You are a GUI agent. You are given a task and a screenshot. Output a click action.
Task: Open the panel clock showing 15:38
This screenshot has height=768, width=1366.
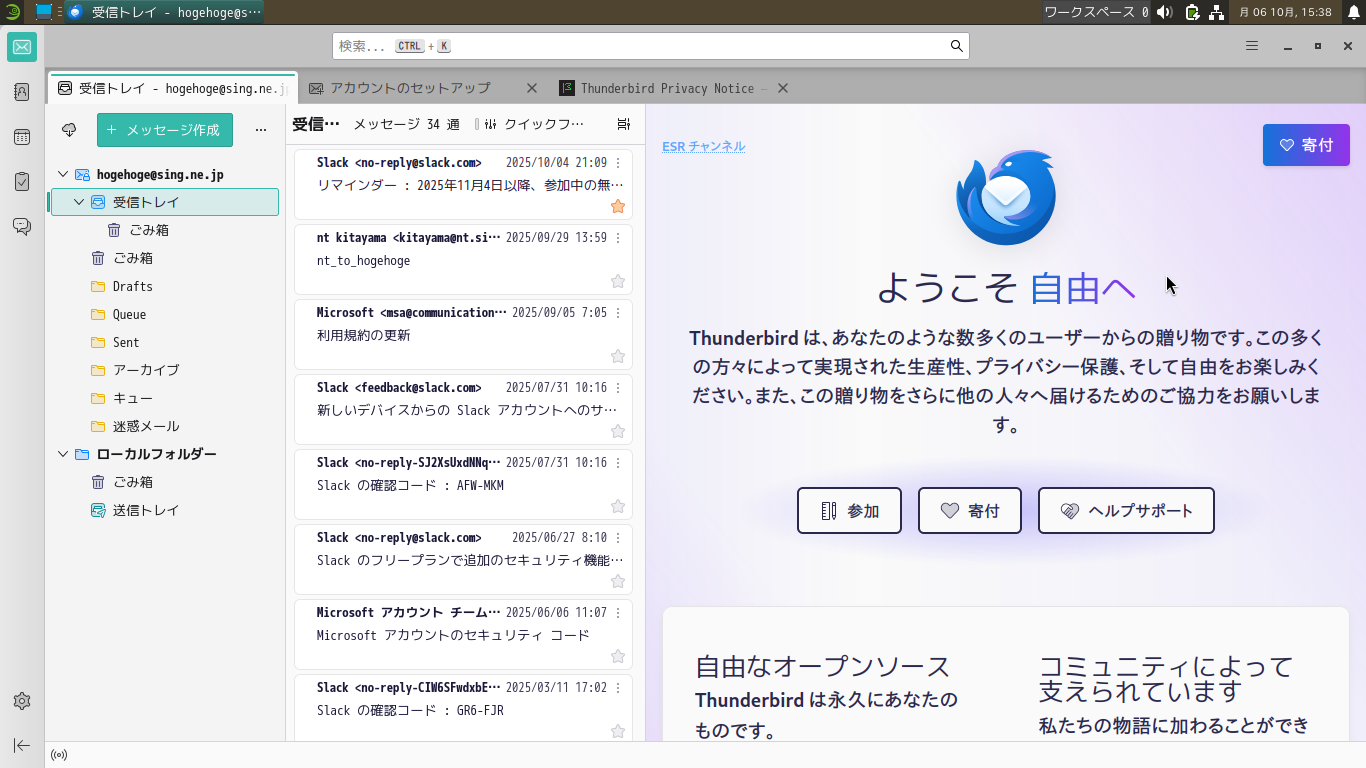coord(1285,12)
